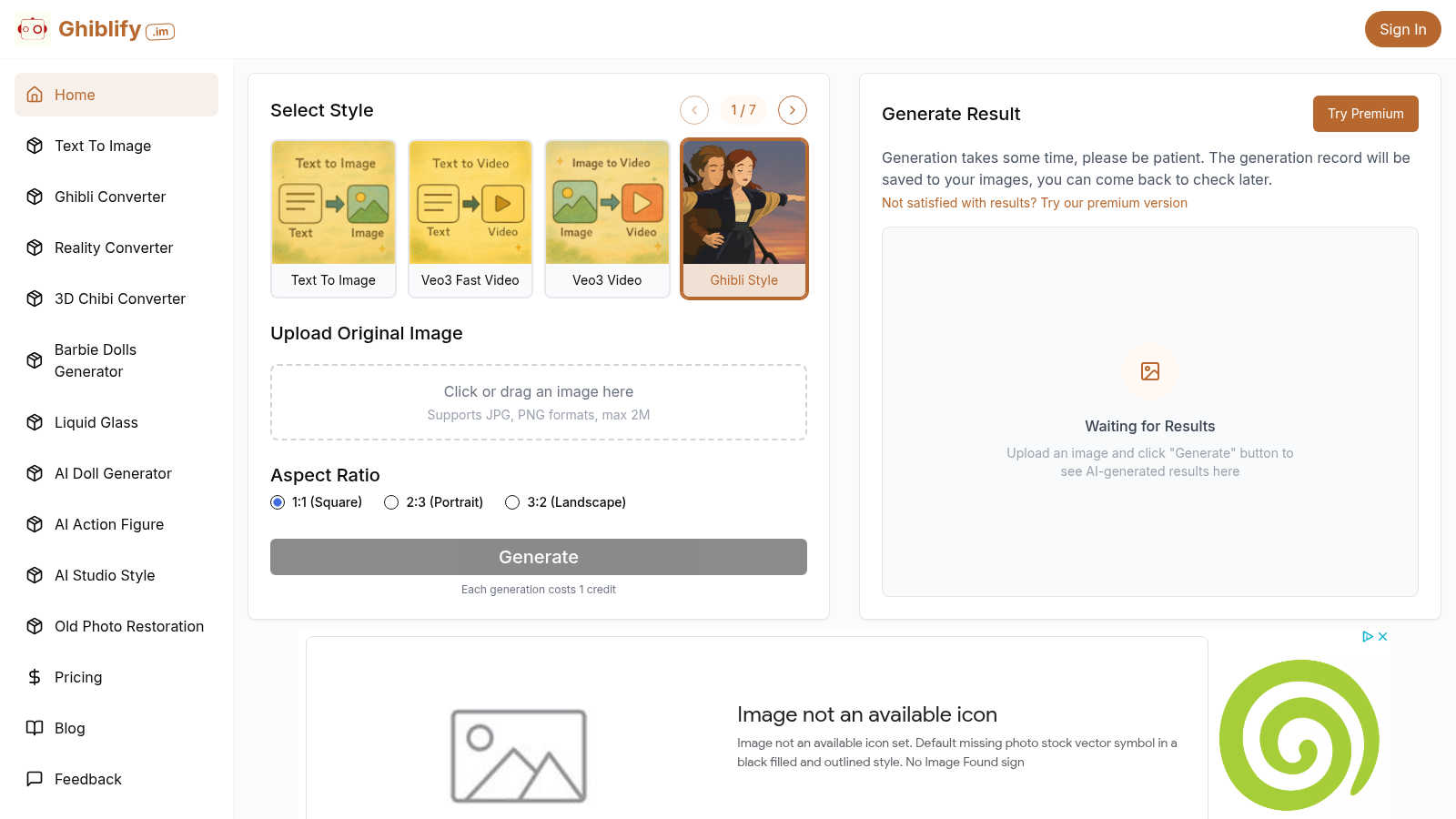Image resolution: width=1456 pixels, height=819 pixels.
Task: Select the 3D Chibi Converter
Action: 120,298
